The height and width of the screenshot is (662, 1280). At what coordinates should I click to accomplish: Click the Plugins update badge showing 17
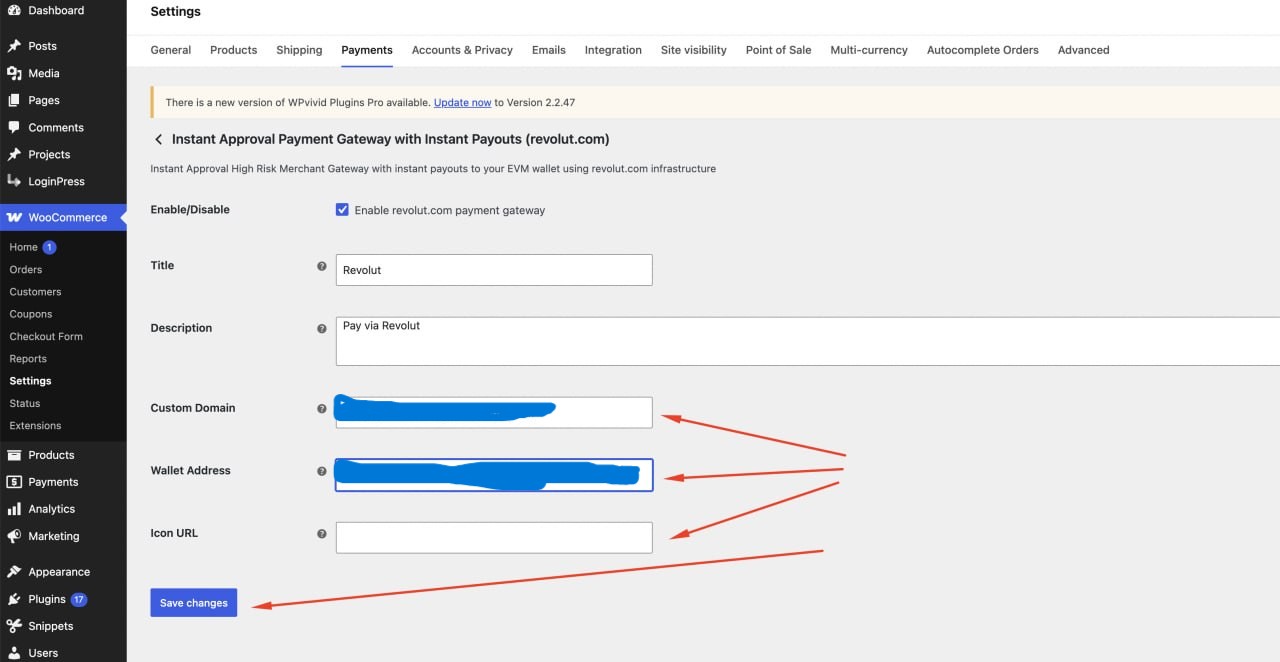tap(79, 599)
